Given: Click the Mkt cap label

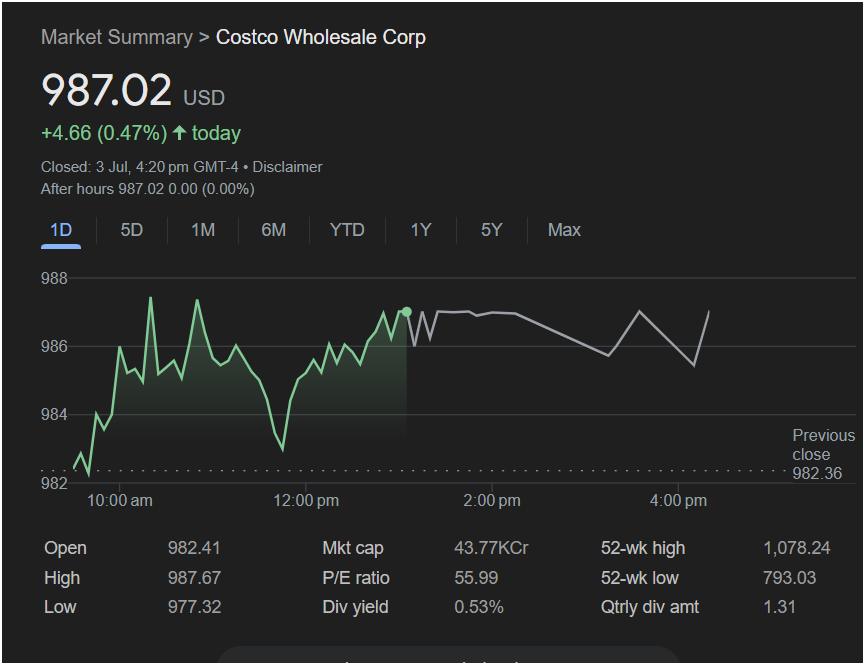Looking at the screenshot, I should click(x=353, y=548).
